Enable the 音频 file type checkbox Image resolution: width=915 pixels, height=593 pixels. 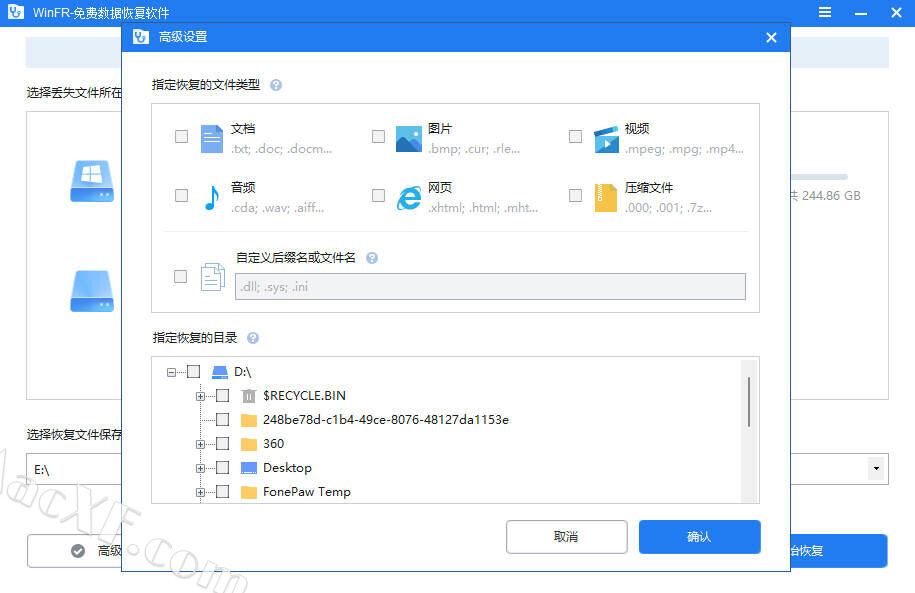pos(181,196)
